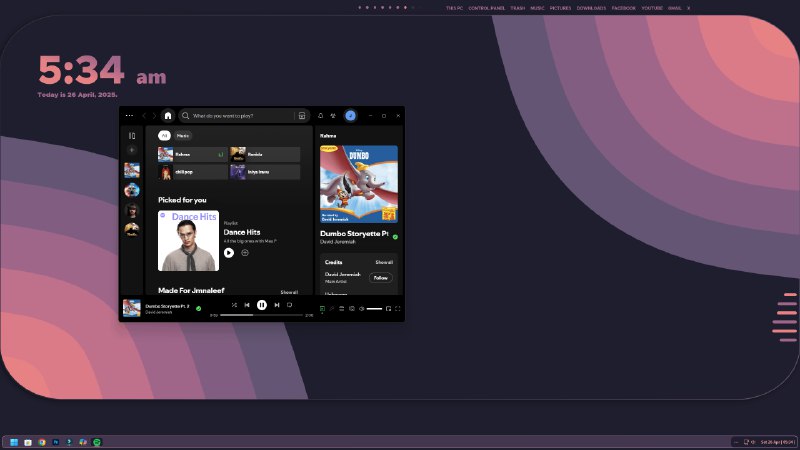The height and width of the screenshot is (450, 800).
Task: Follow the credited artist
Action: (381, 278)
